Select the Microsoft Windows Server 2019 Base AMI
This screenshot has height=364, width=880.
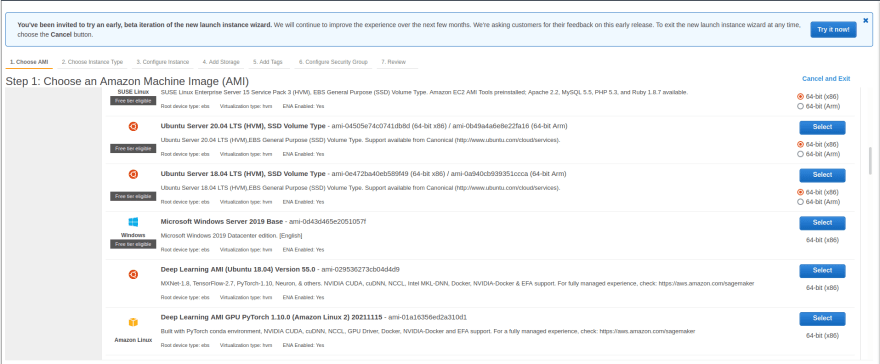822,223
